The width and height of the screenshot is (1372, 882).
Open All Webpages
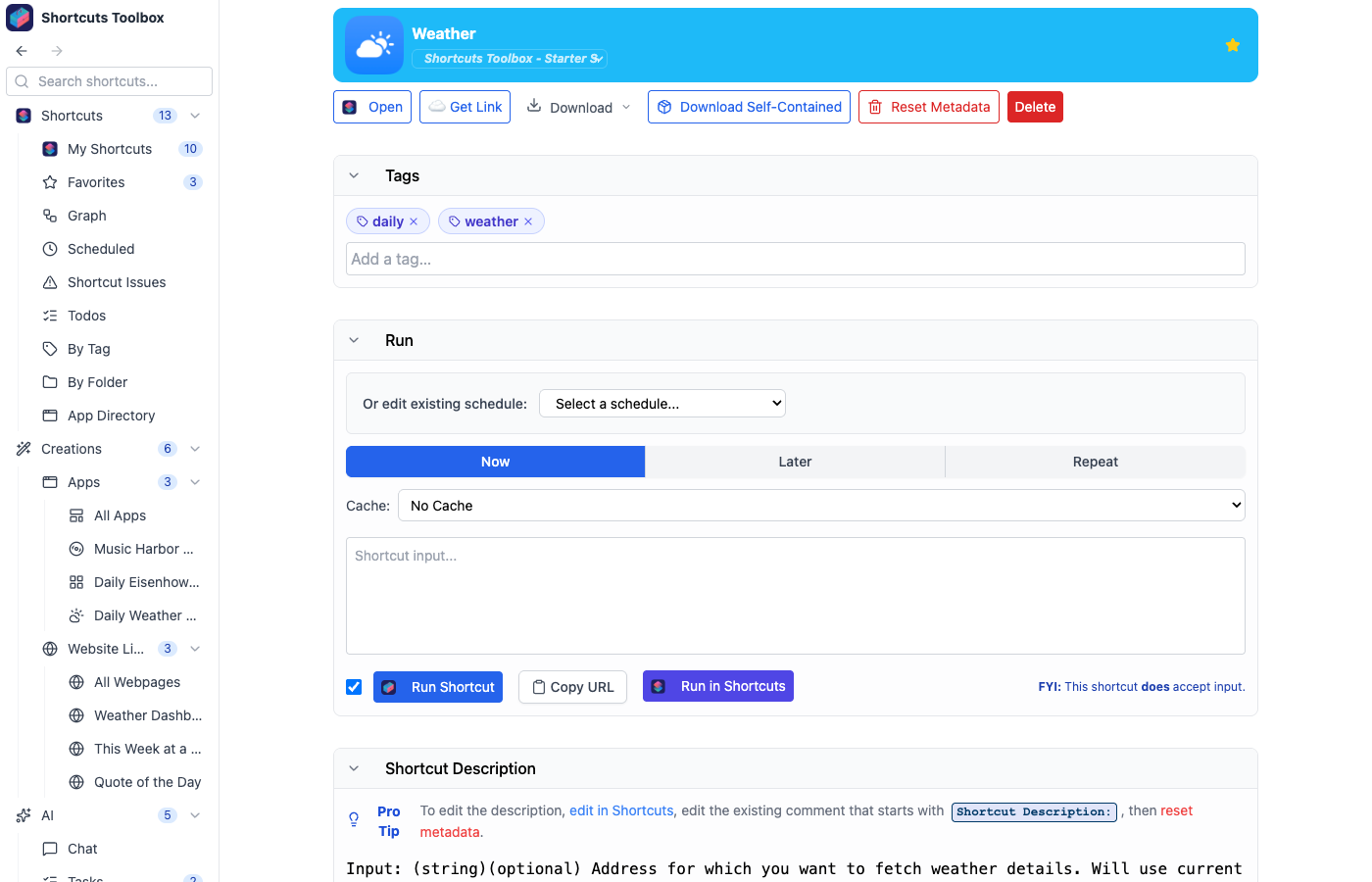[x=135, y=682]
